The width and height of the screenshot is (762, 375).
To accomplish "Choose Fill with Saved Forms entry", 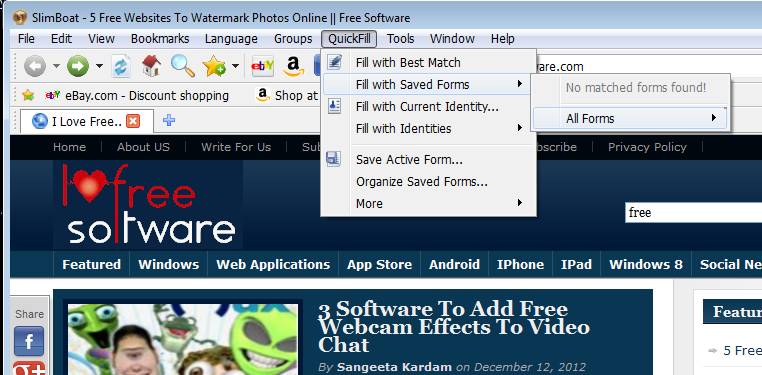I will tap(427, 85).
